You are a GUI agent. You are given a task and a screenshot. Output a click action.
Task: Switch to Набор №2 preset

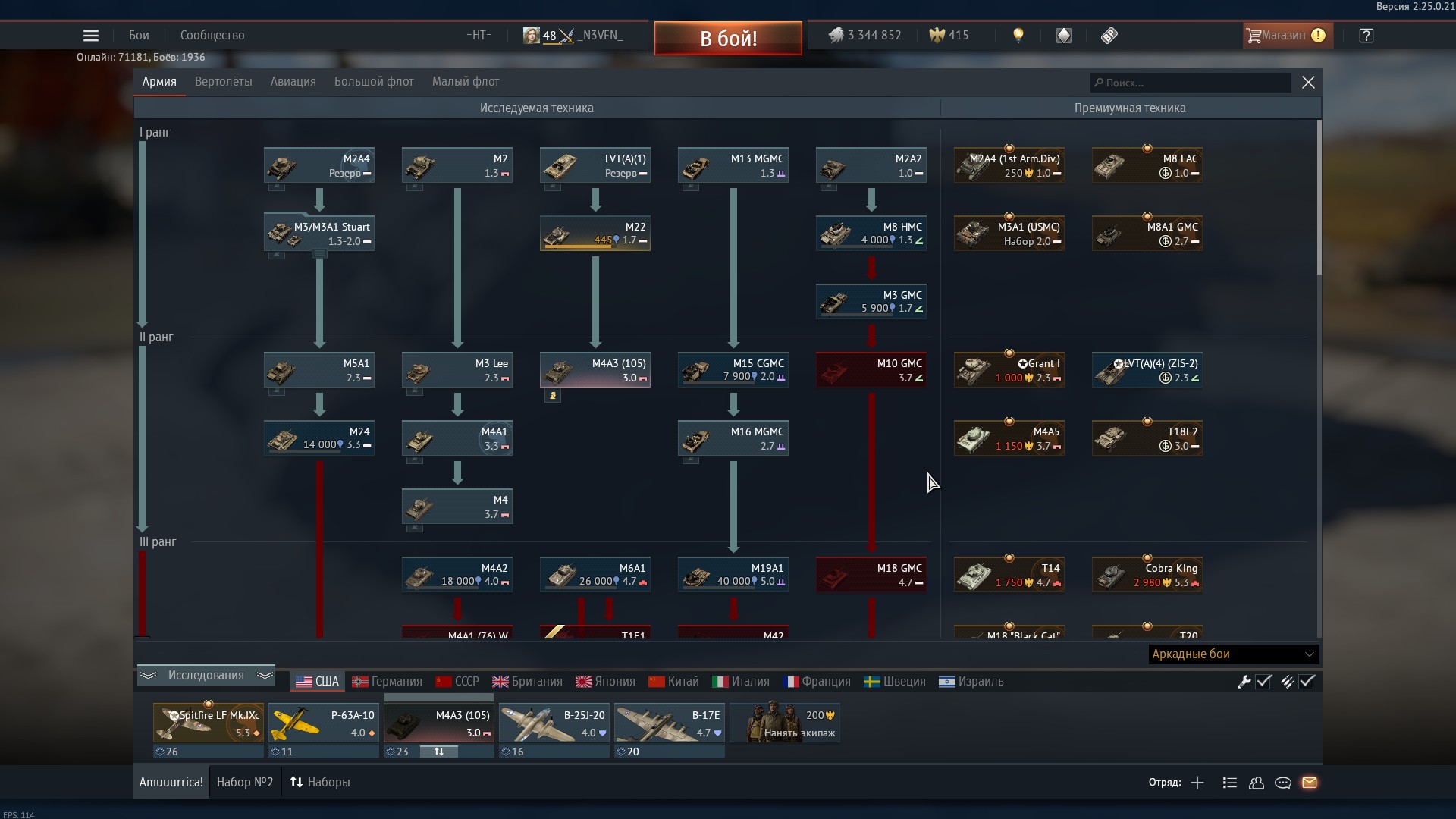coord(245,783)
